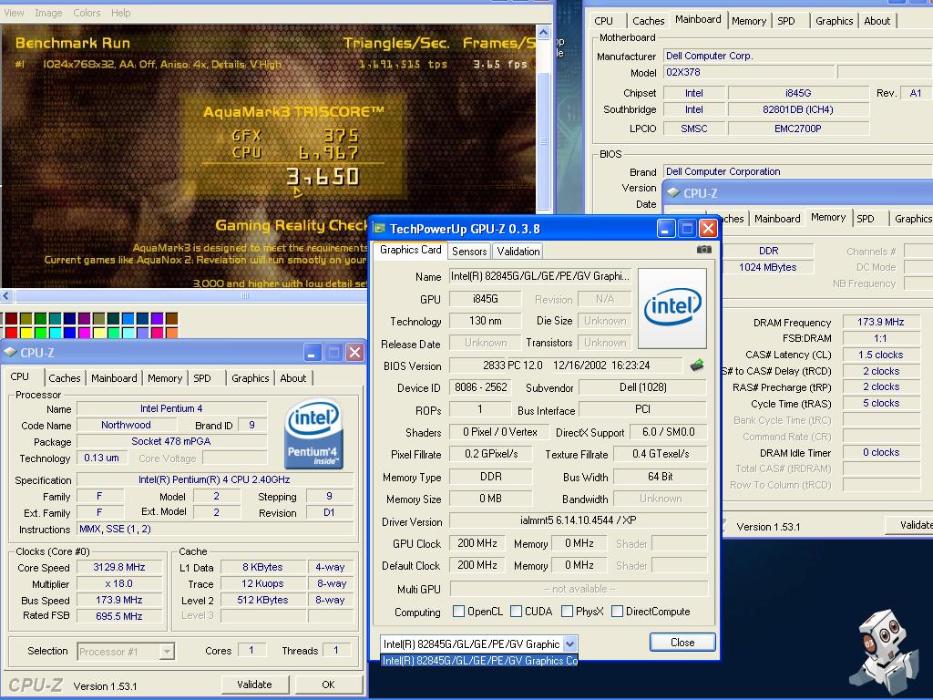Pick the orange color swatch
Viewport: 933px width, 700px height.
click(x=172, y=333)
